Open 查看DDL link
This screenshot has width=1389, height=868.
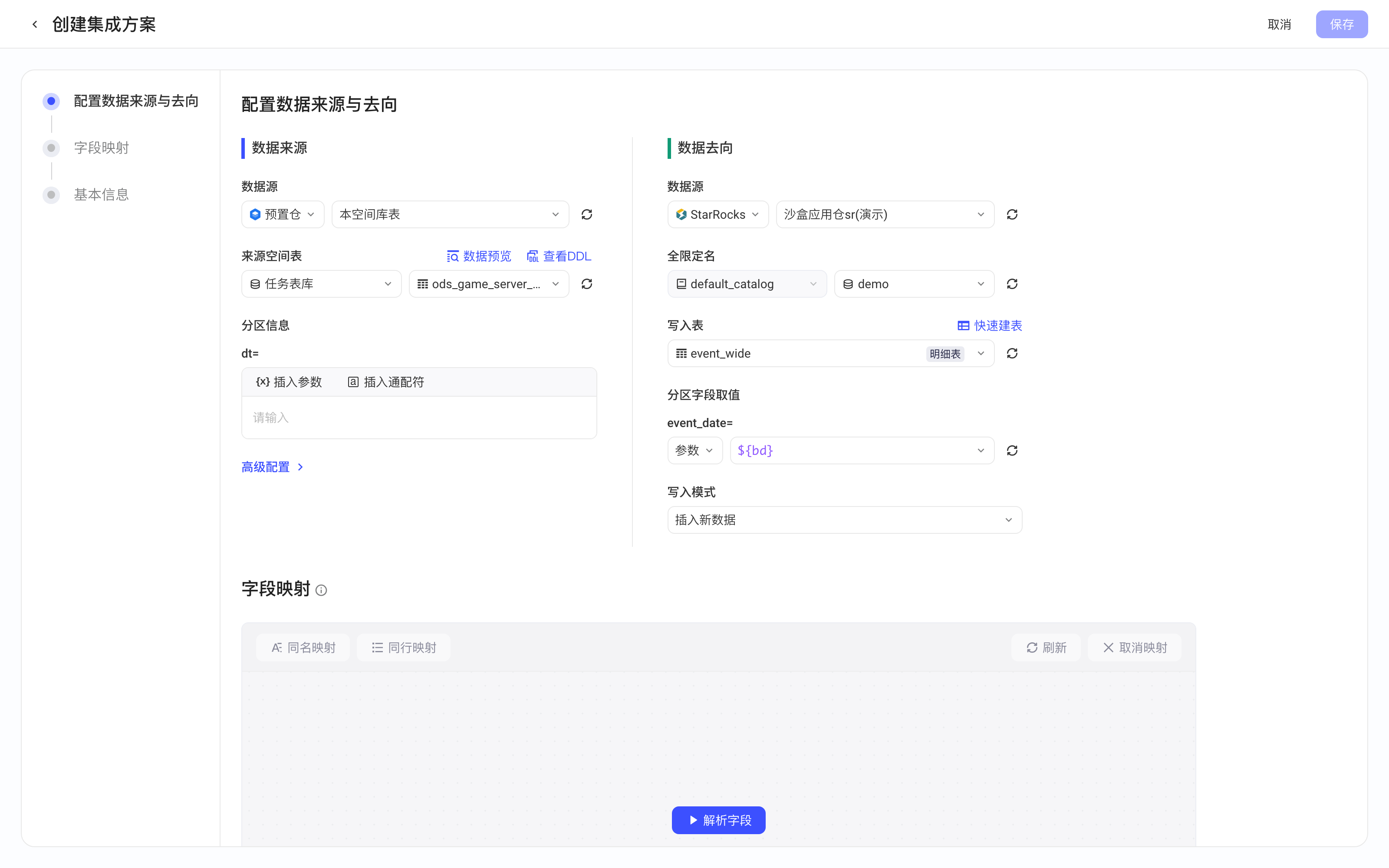(x=559, y=256)
